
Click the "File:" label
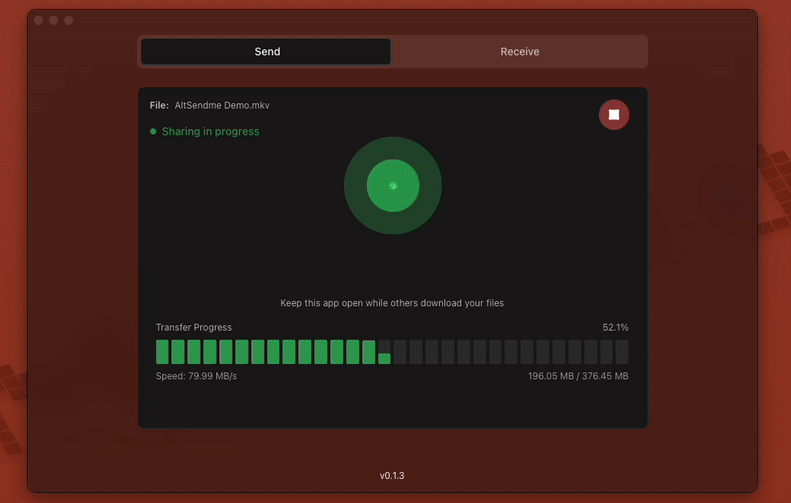(159, 105)
